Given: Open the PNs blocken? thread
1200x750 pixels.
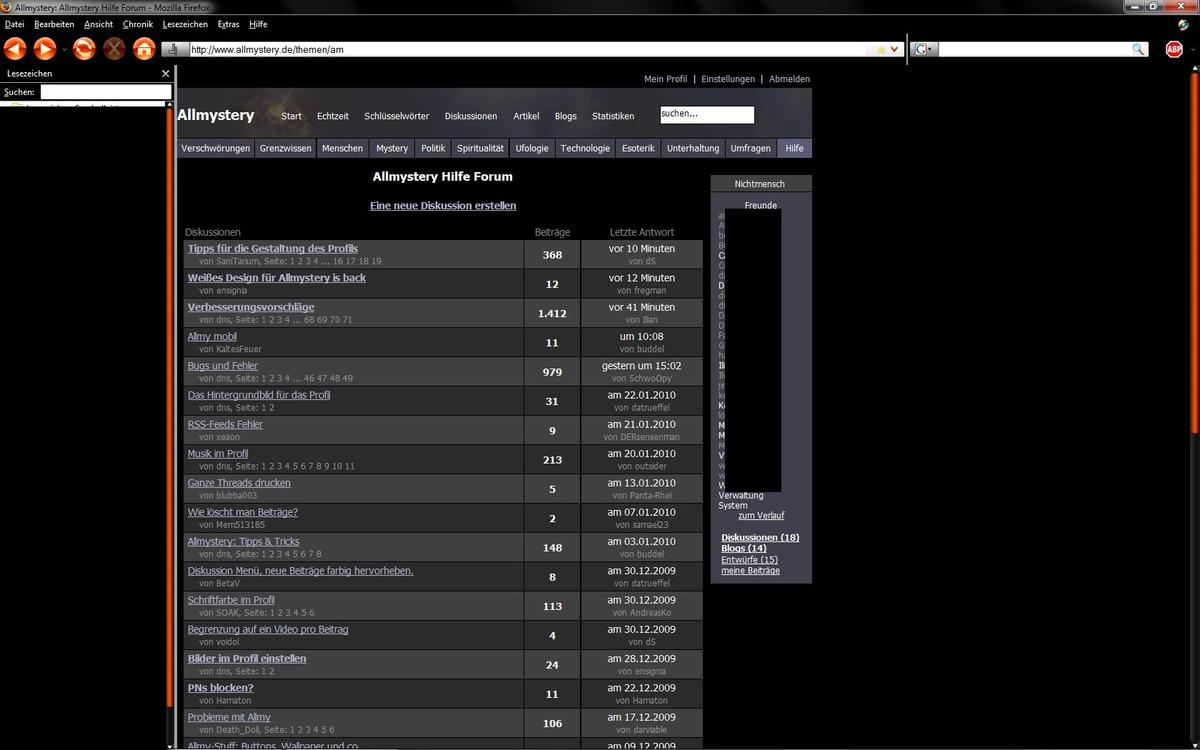Looking at the screenshot, I should click(220, 688).
